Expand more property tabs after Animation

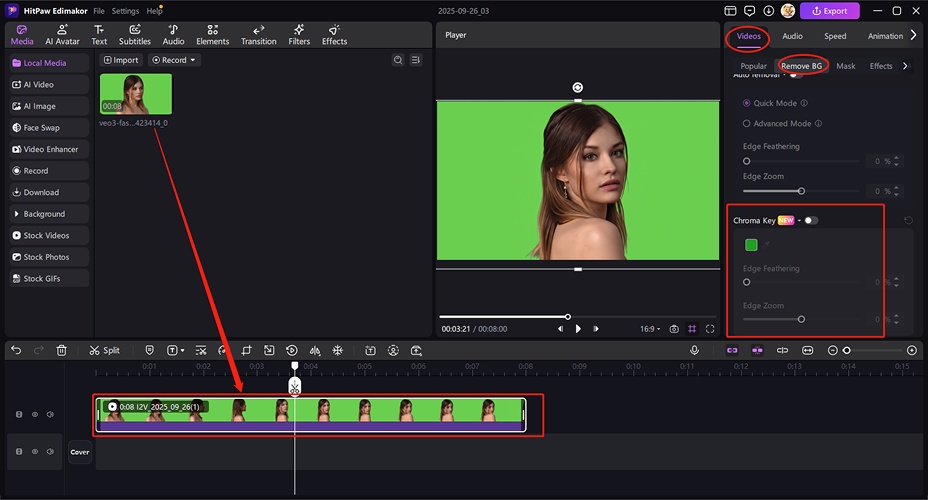[x=913, y=36]
